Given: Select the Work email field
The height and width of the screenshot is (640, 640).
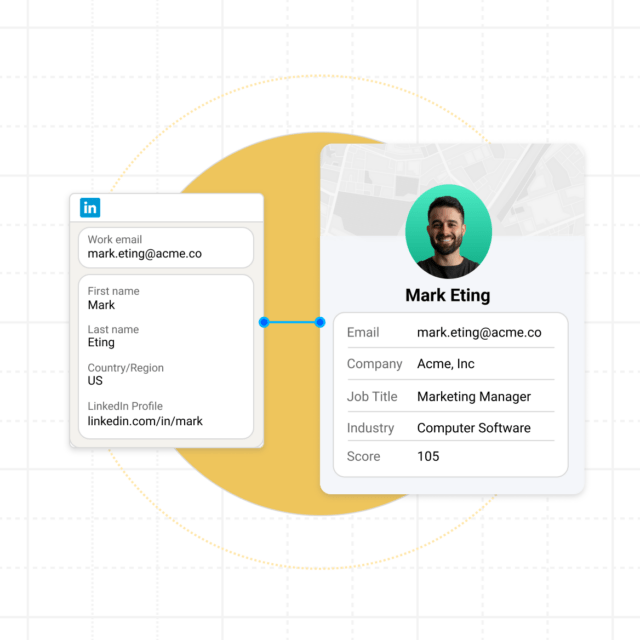Looking at the screenshot, I should click(166, 247).
